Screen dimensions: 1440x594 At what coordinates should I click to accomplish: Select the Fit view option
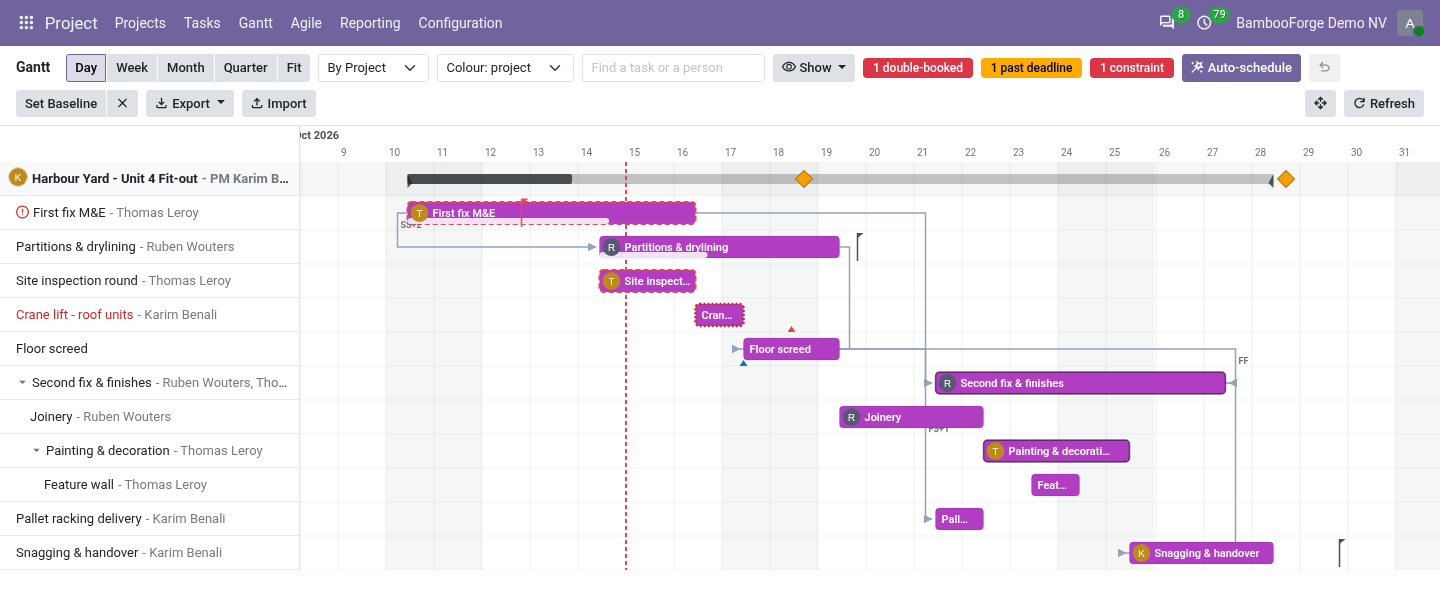coord(294,68)
